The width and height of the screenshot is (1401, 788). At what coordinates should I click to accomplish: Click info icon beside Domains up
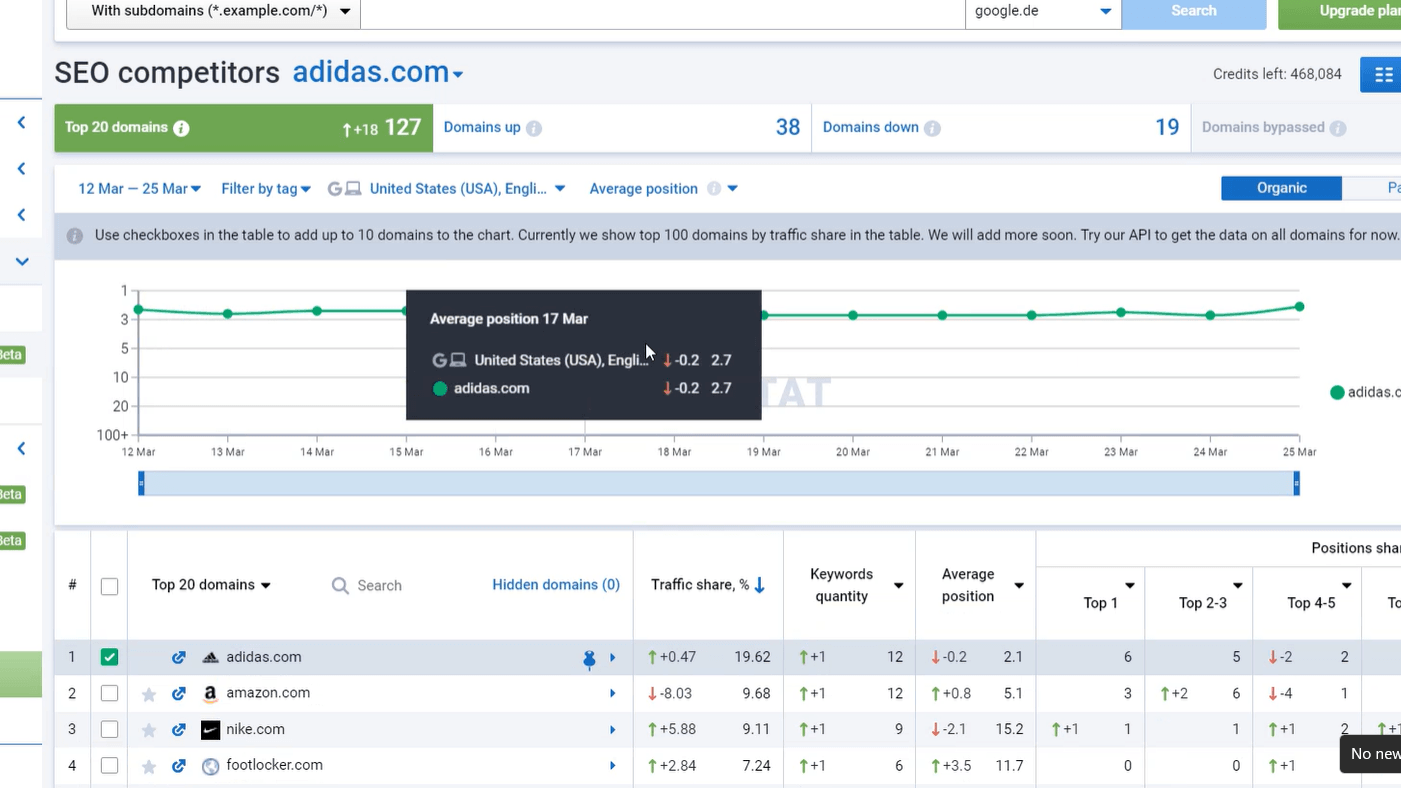click(x=534, y=128)
